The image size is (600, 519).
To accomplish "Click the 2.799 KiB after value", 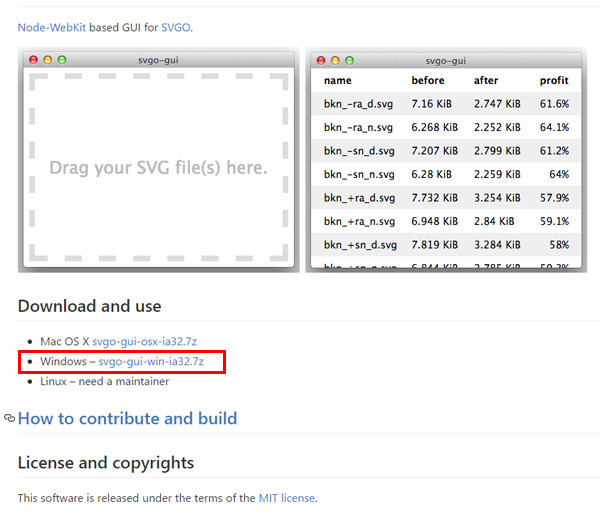I will 497,151.
